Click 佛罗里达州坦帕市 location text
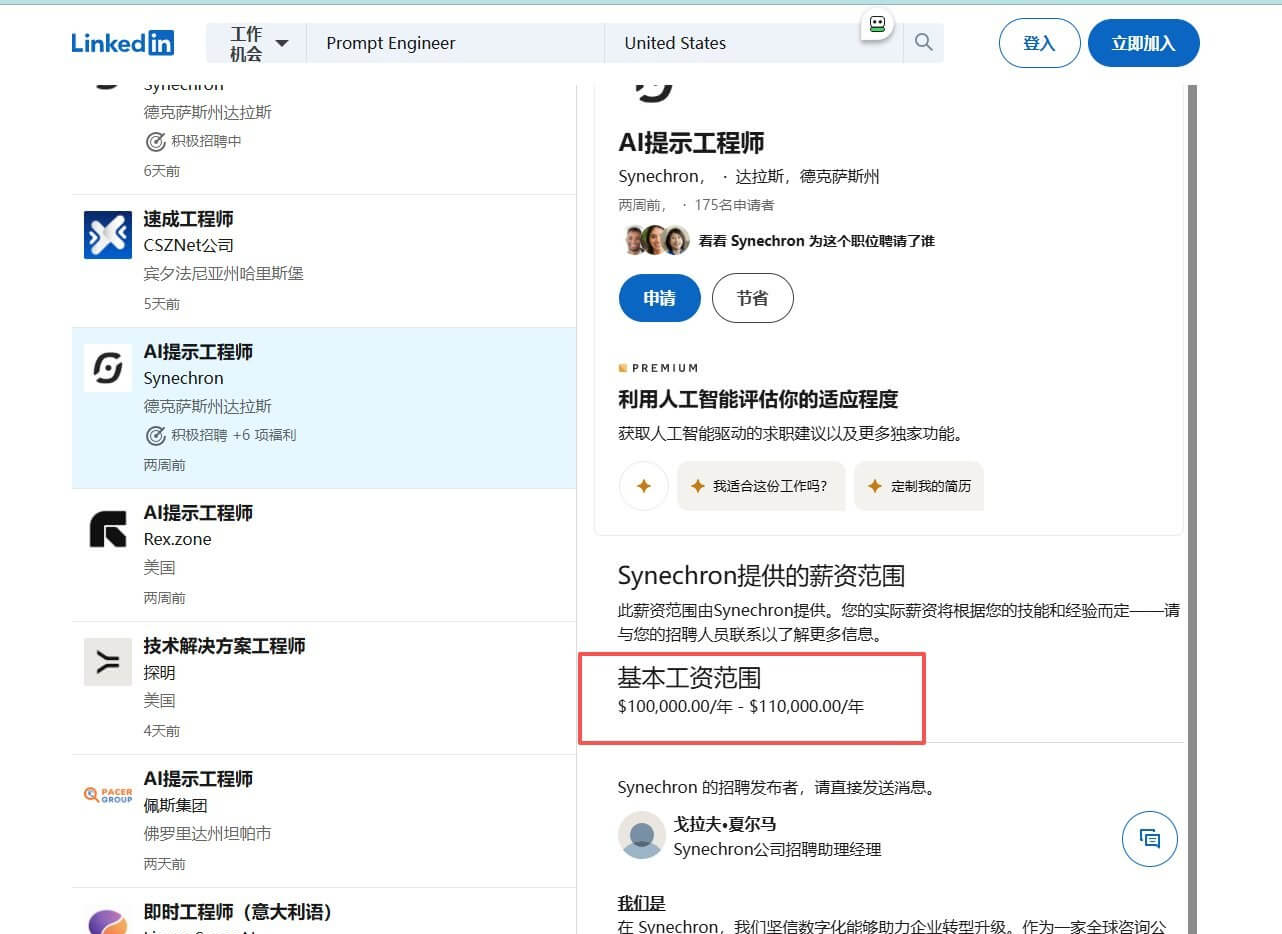 (207, 833)
